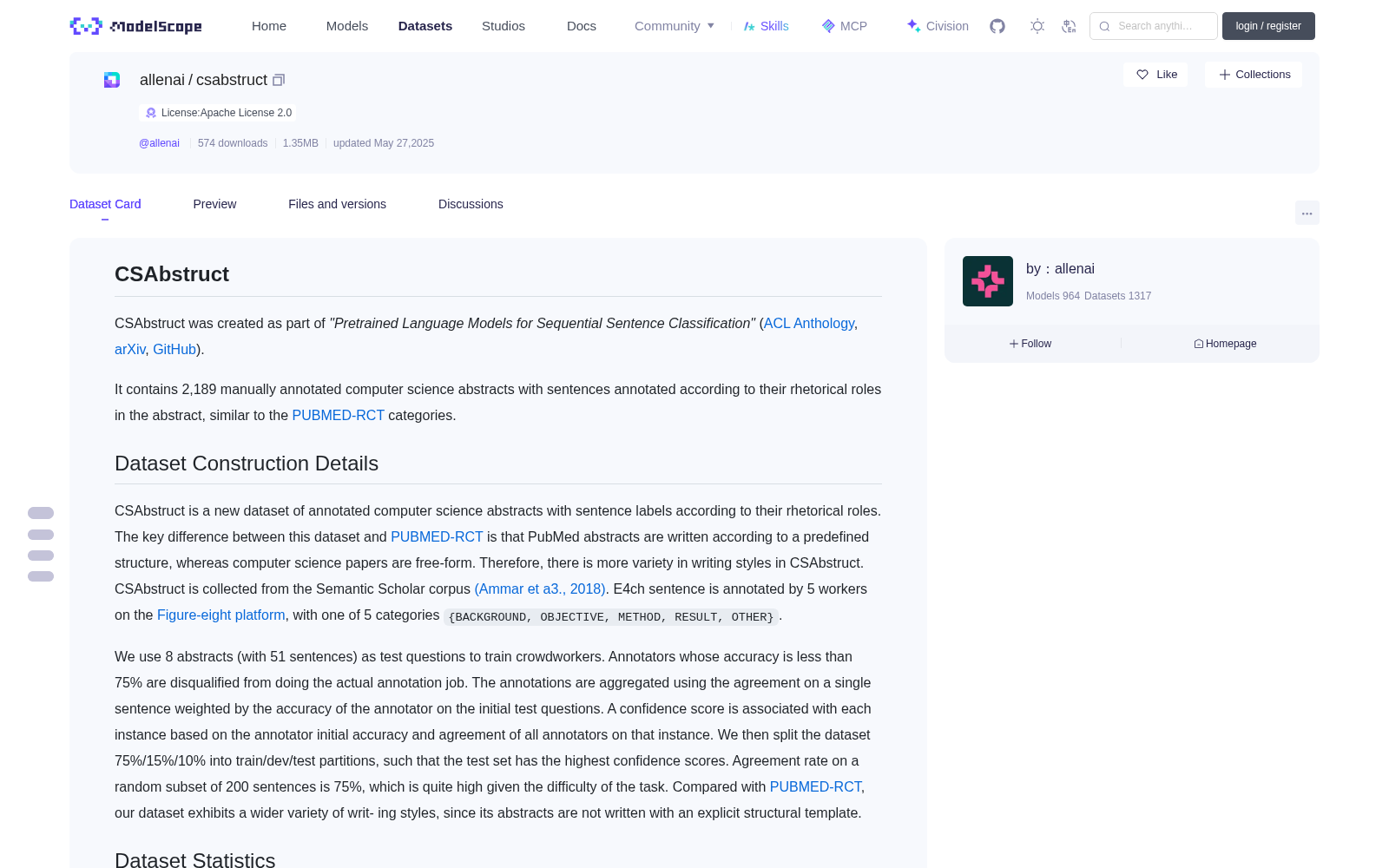Image resolution: width=1389 pixels, height=868 pixels.
Task: Click the updated May 27,2025 text
Action: [384, 143]
